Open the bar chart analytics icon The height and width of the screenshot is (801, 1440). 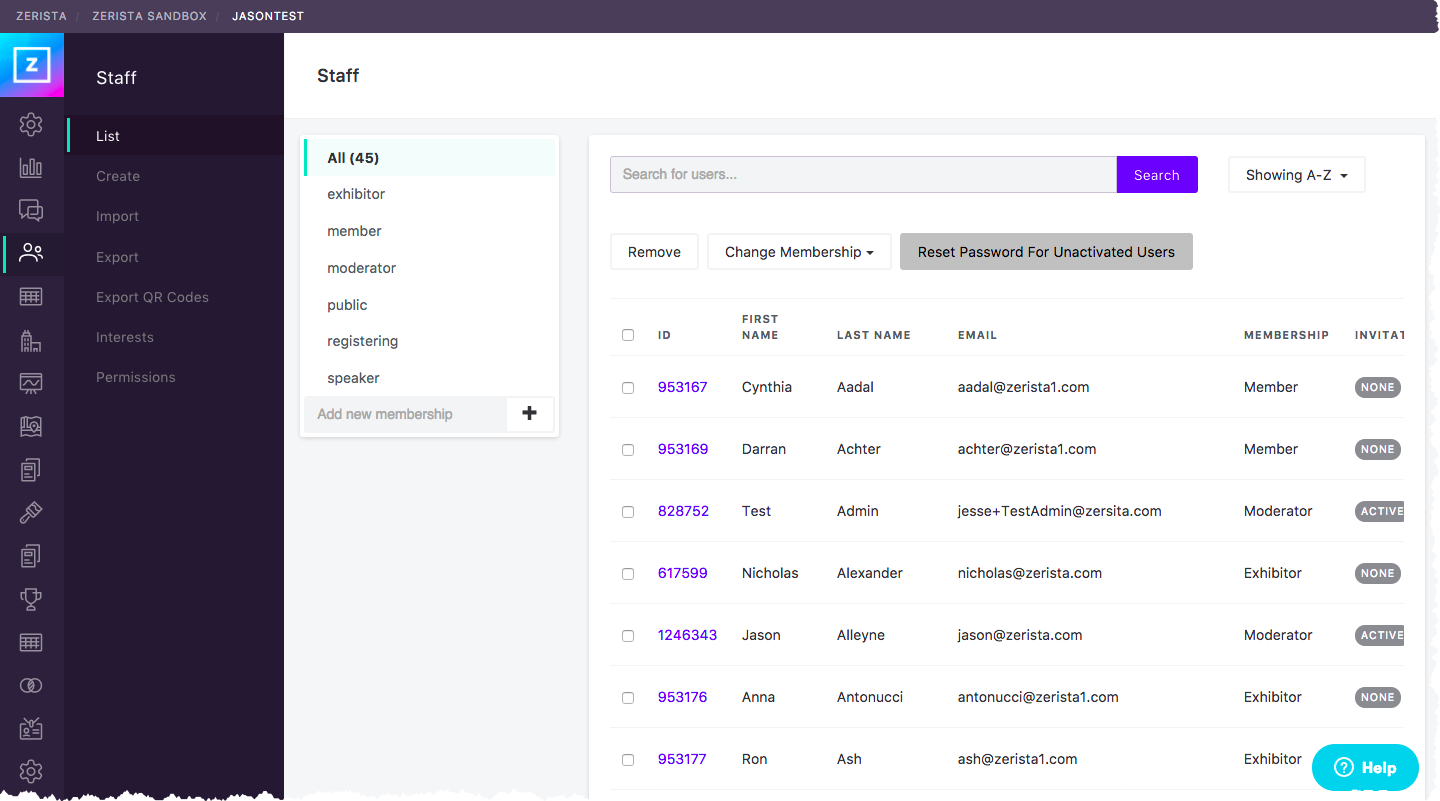pyautogui.click(x=31, y=167)
